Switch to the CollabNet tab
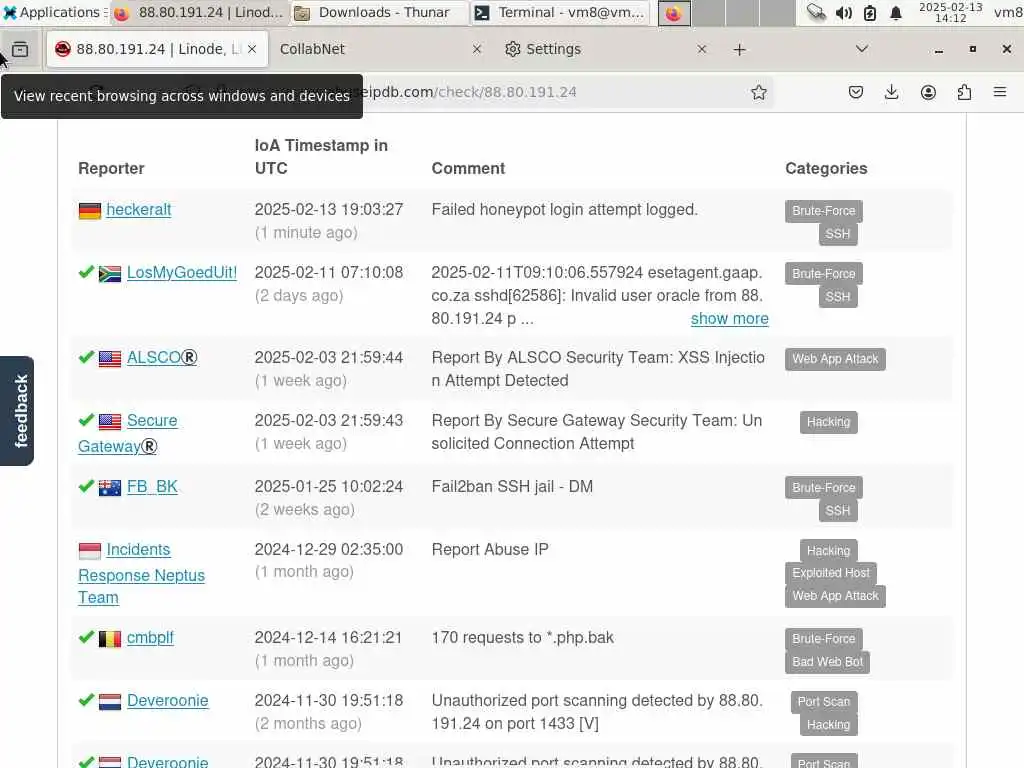 tap(381, 49)
